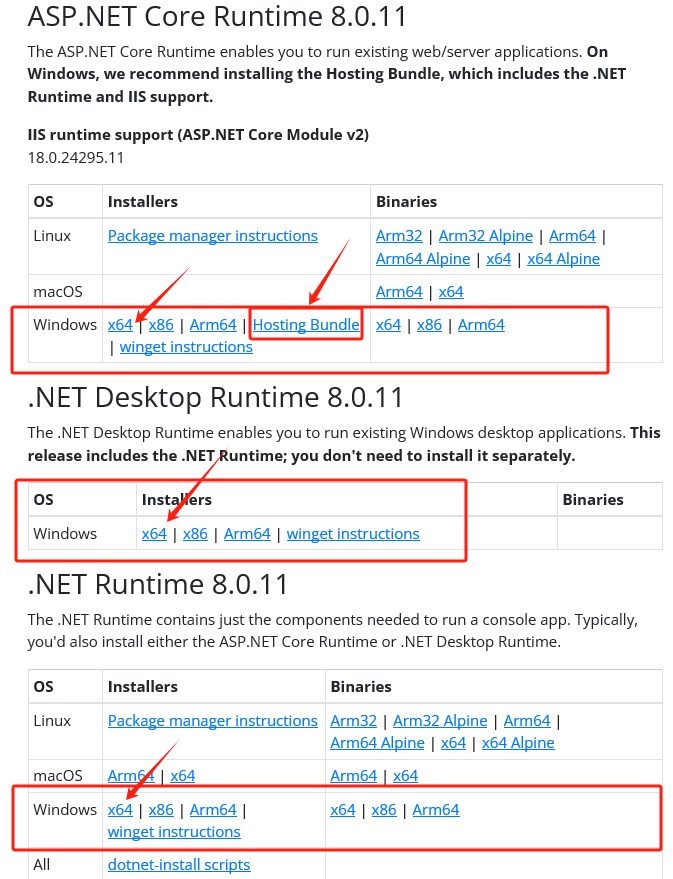This screenshot has width=673, height=879.
Task: Download .NET Runtime Linux Arm64 Alpine binary
Action: pyautogui.click(x=378, y=743)
